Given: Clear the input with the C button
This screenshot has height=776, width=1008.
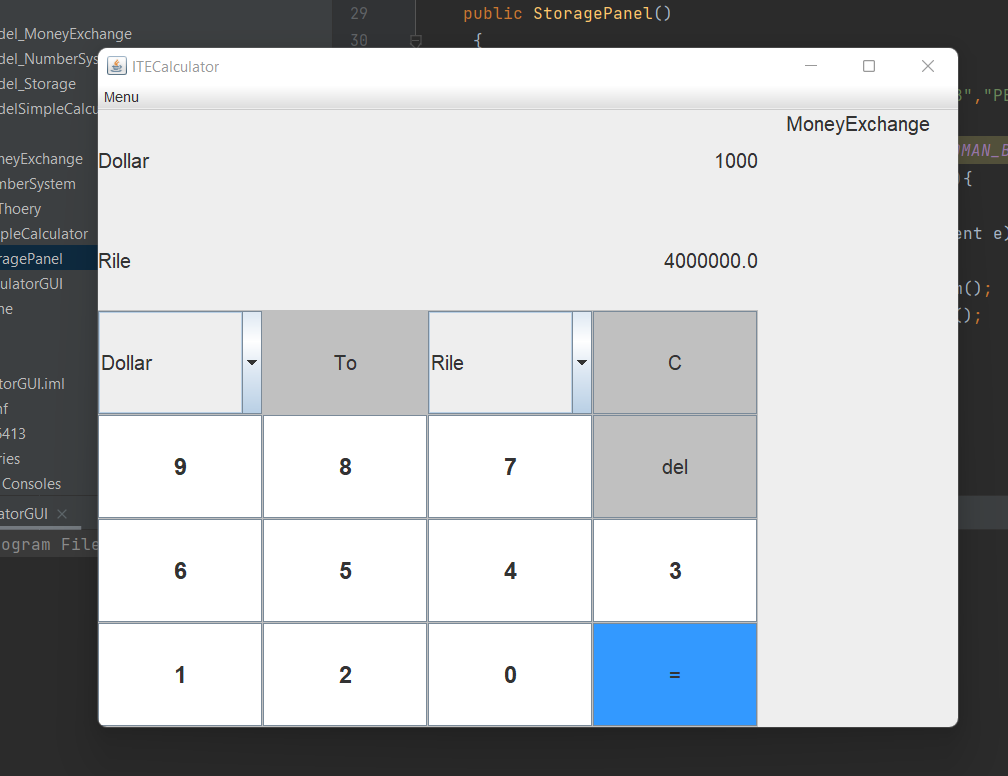Looking at the screenshot, I should [x=675, y=363].
